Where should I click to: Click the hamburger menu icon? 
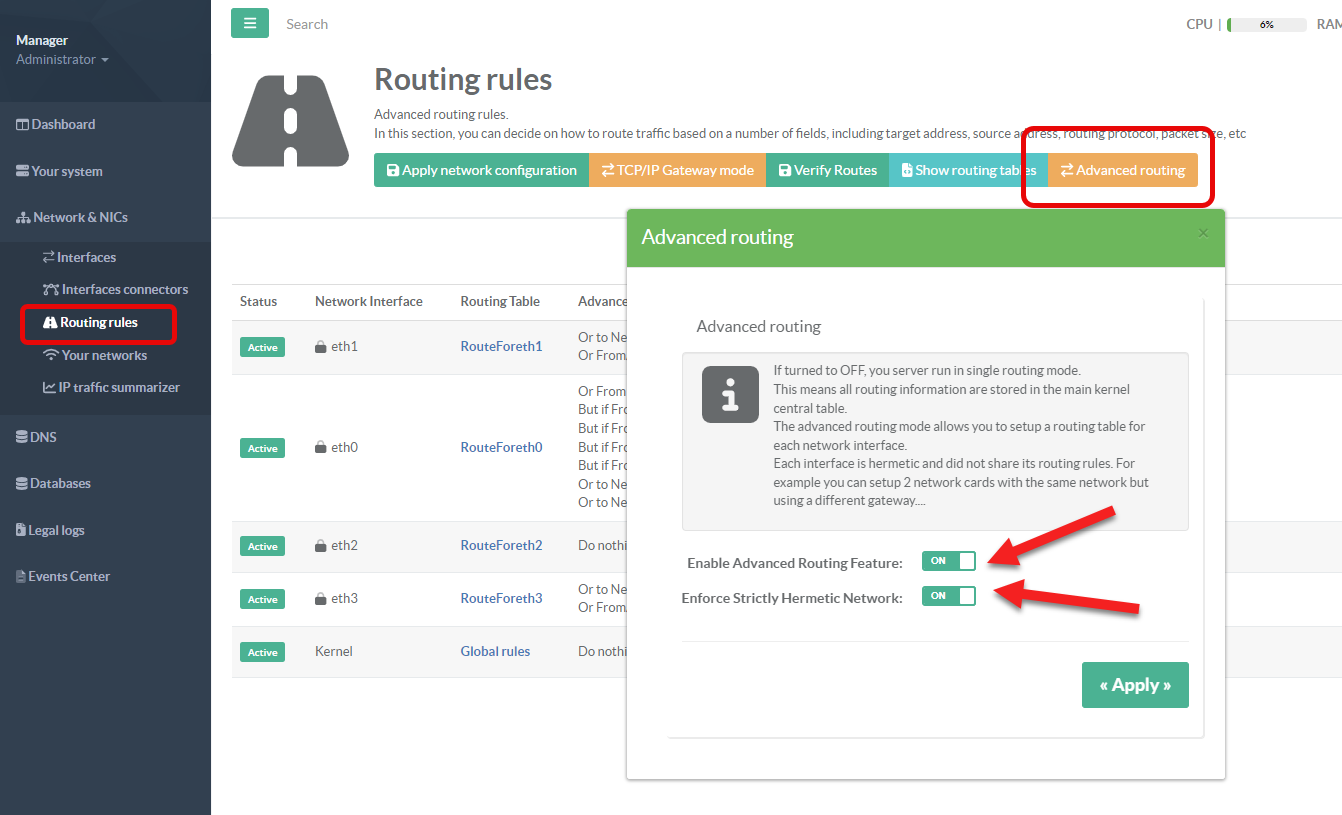[x=249, y=23]
